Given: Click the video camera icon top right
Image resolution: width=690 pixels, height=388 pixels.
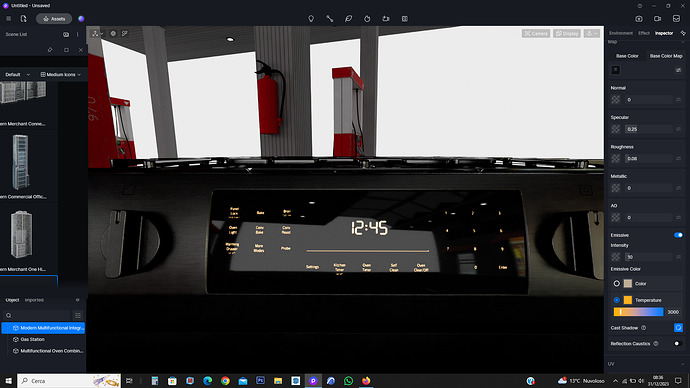Looking at the screenshot, I should pos(657,18).
